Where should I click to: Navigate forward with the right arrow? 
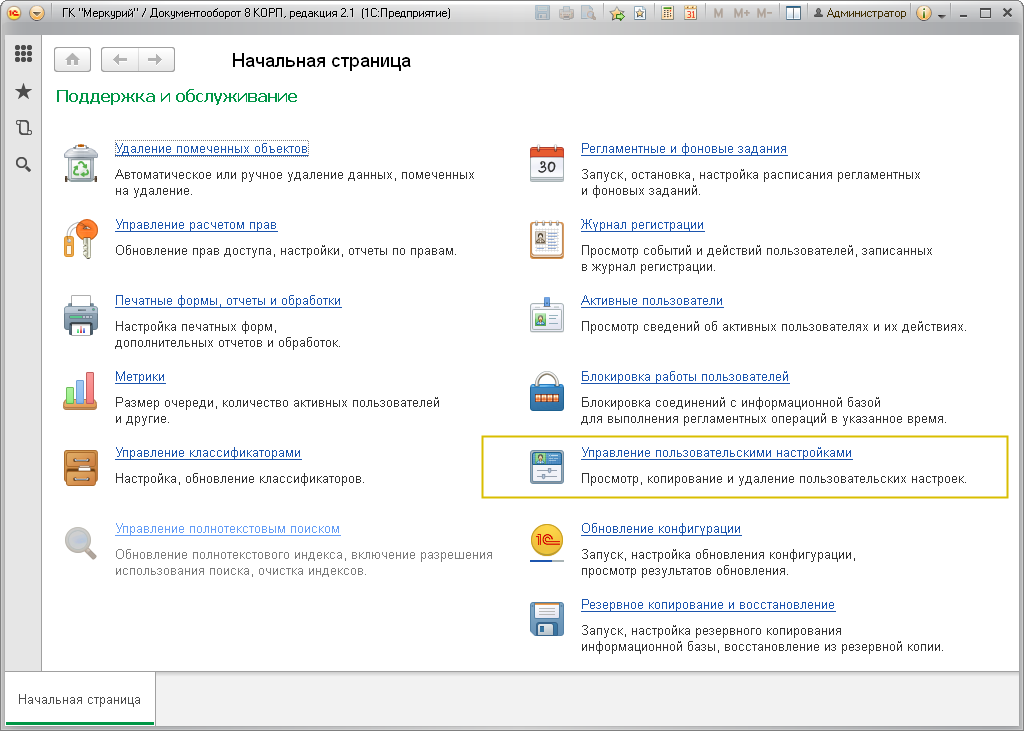point(155,59)
